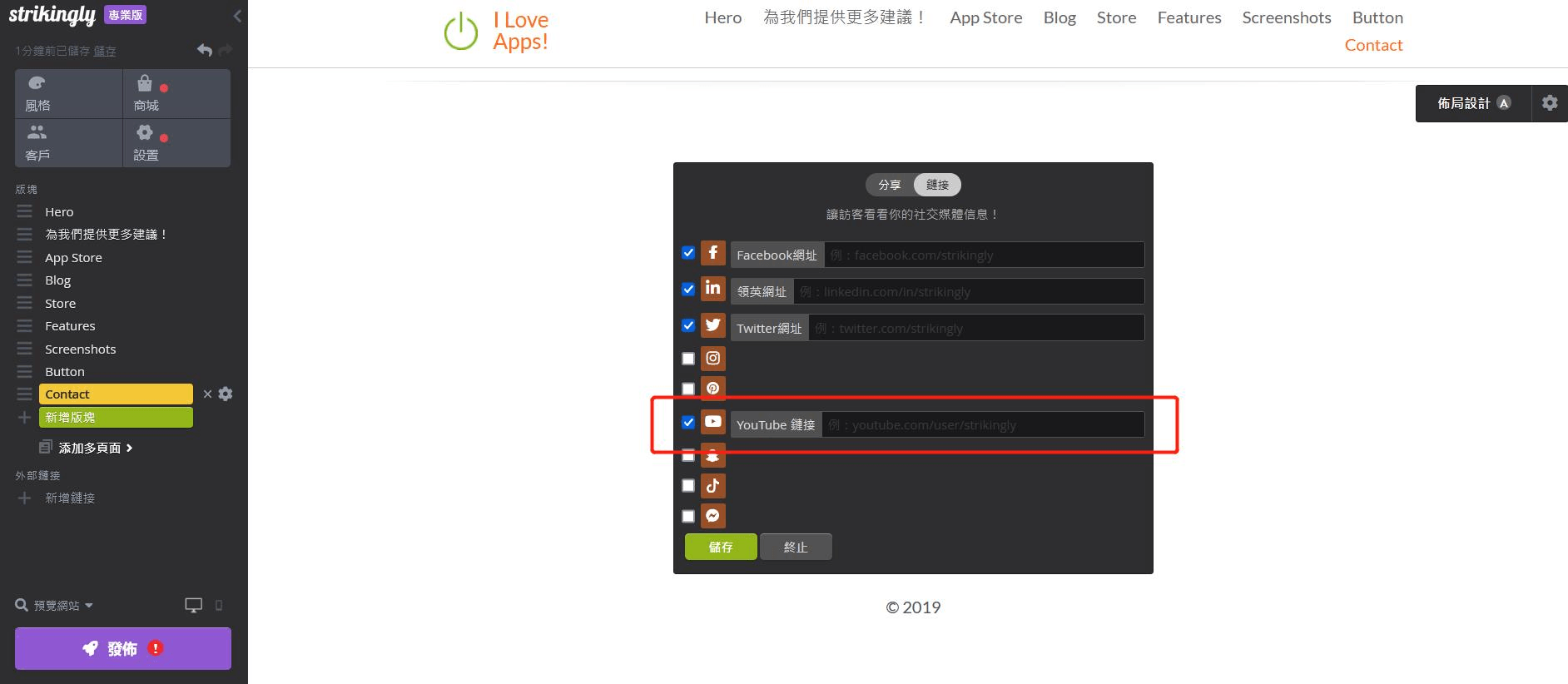The width and height of the screenshot is (1568, 684).
Task: Click the 終止 cancel button
Action: click(796, 547)
